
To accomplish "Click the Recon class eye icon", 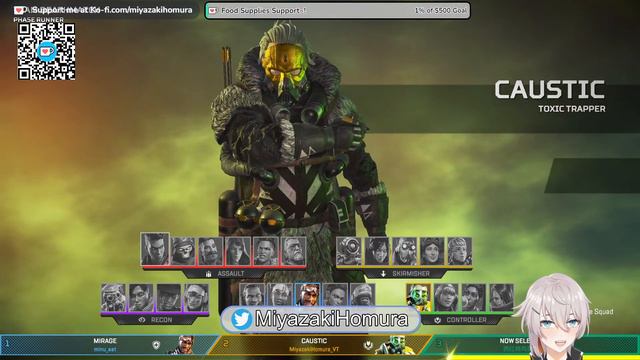I will point(142,320).
